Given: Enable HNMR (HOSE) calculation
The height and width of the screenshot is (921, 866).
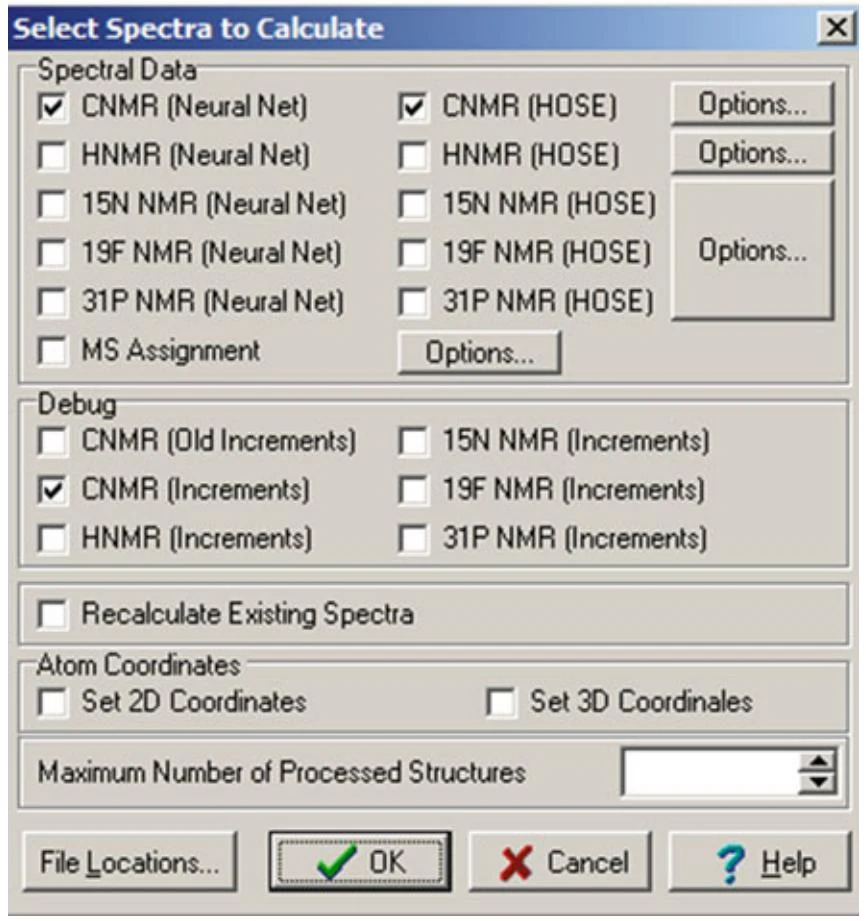Looking at the screenshot, I should [x=413, y=156].
